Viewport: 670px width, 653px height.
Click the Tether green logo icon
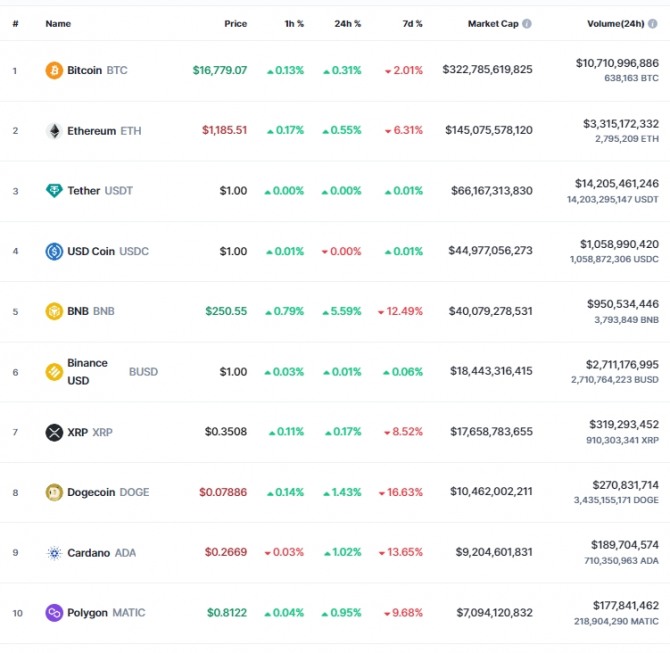point(54,191)
